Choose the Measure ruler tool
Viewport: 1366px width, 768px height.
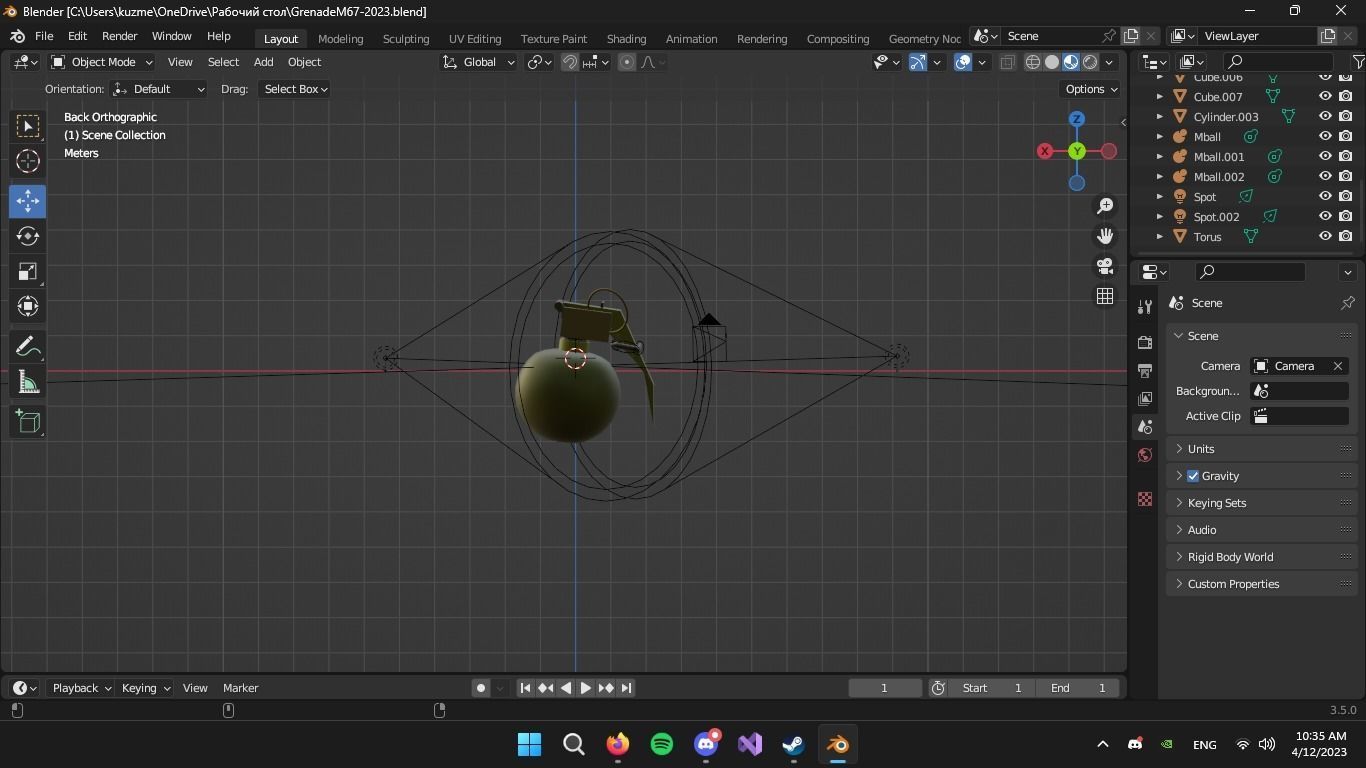point(27,382)
